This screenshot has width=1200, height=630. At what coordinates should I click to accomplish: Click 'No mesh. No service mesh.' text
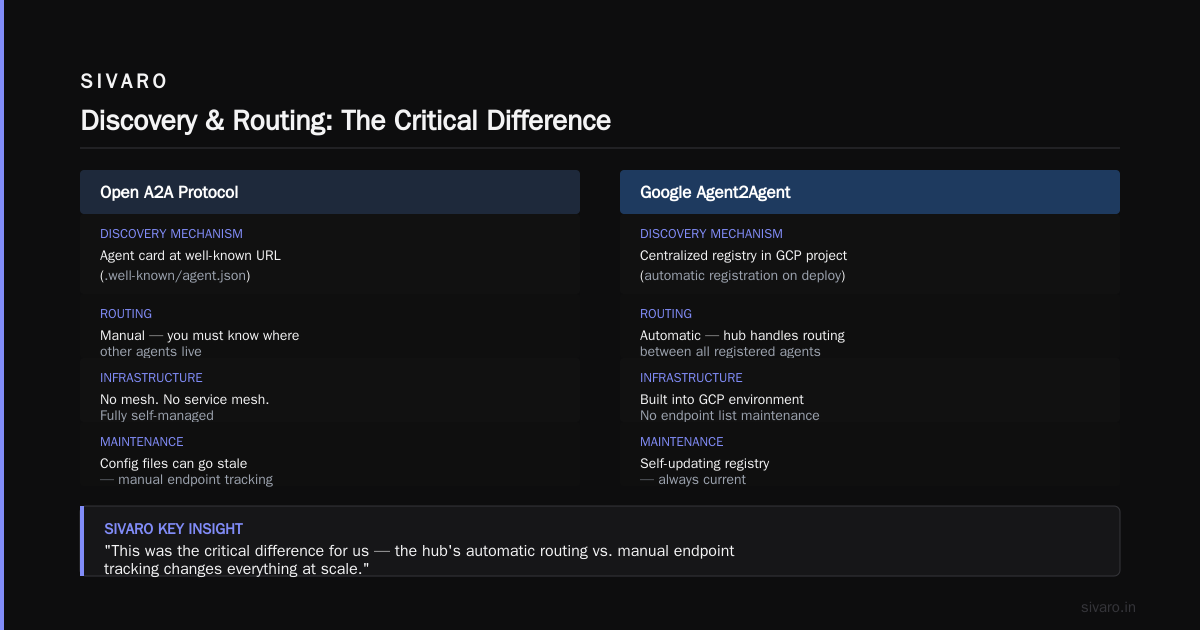coord(185,400)
